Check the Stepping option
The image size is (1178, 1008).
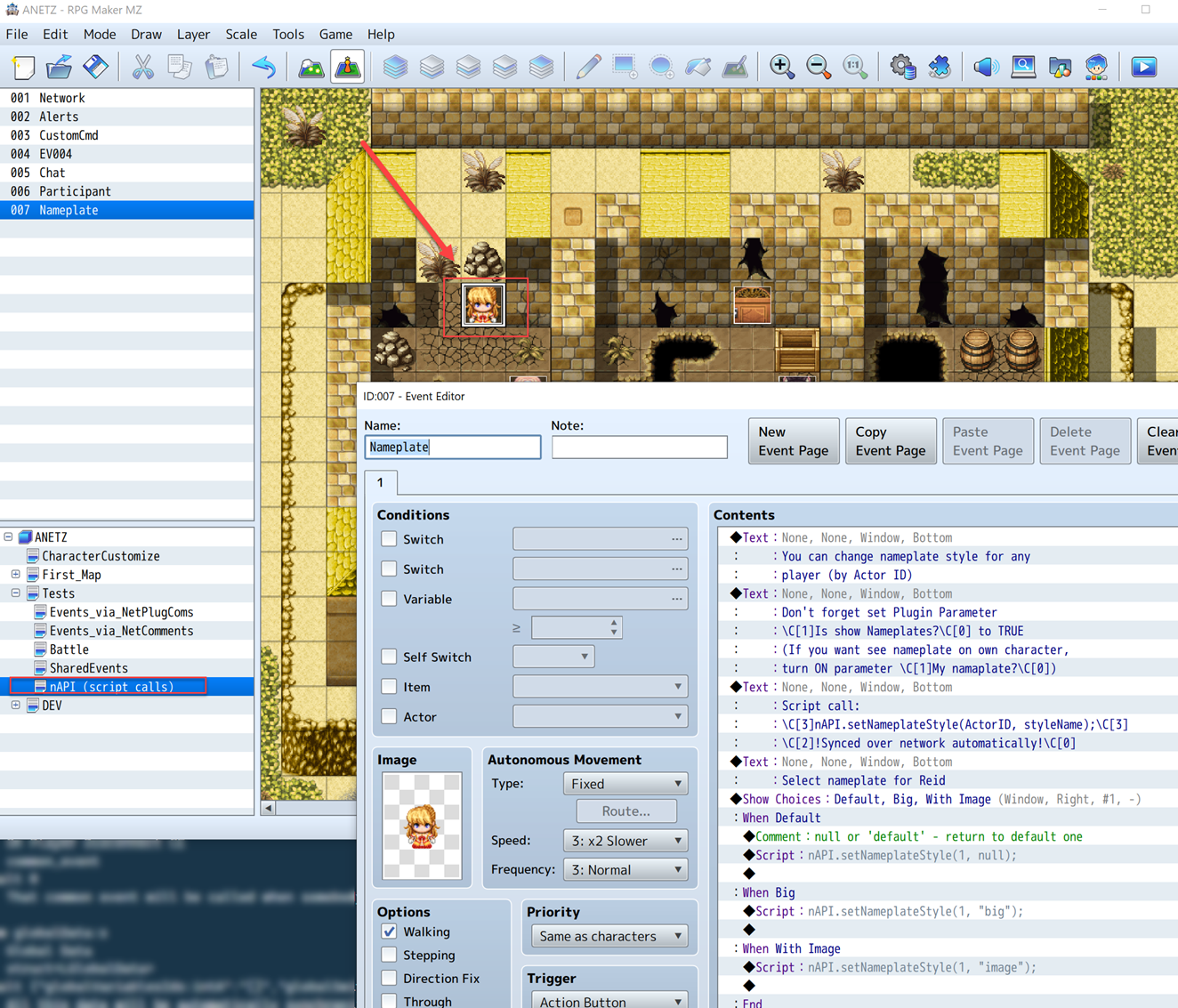389,955
